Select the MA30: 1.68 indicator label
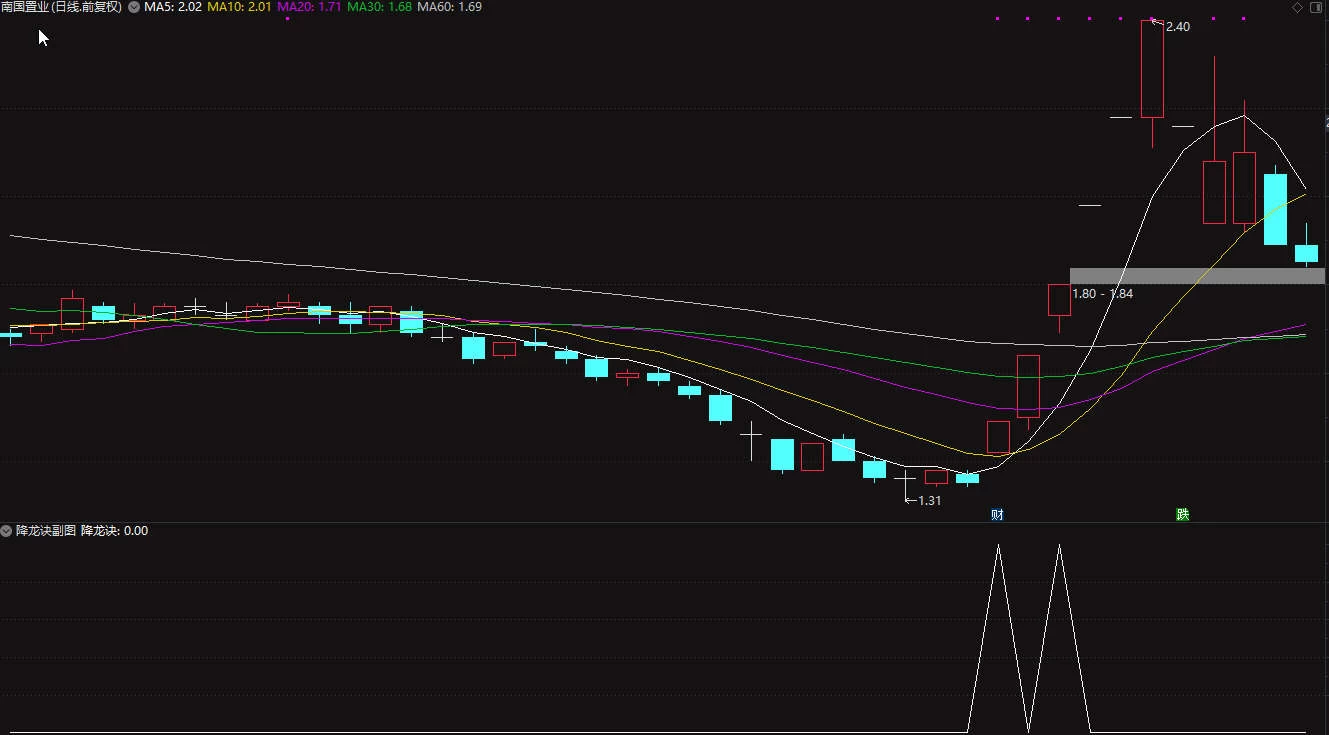This screenshot has height=735, width=1329. tap(379, 7)
